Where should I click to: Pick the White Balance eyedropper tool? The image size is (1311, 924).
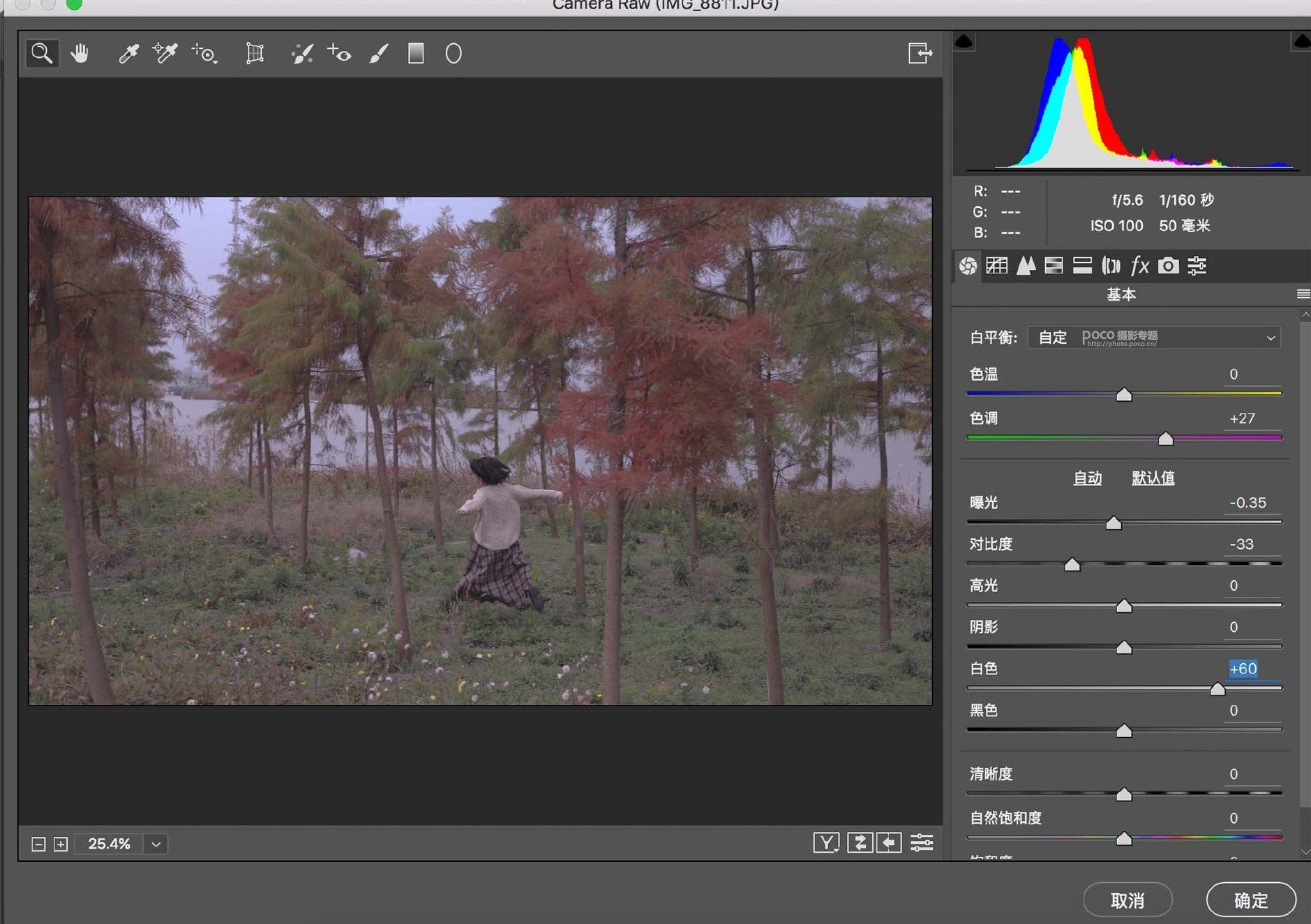[x=128, y=54]
